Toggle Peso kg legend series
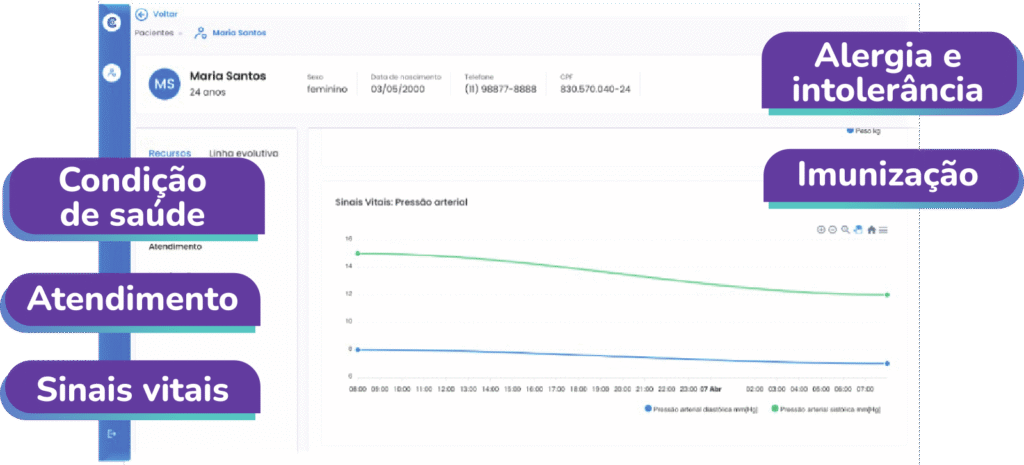The height and width of the screenshot is (465, 1024). pyautogui.click(x=865, y=130)
